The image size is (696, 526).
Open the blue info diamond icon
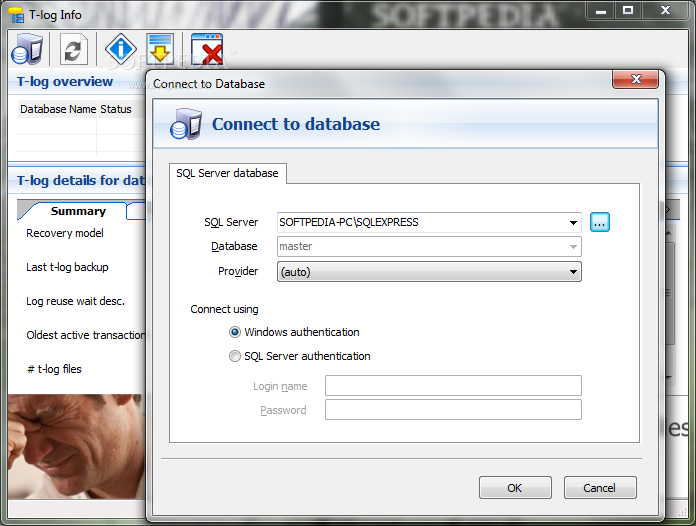[x=121, y=48]
